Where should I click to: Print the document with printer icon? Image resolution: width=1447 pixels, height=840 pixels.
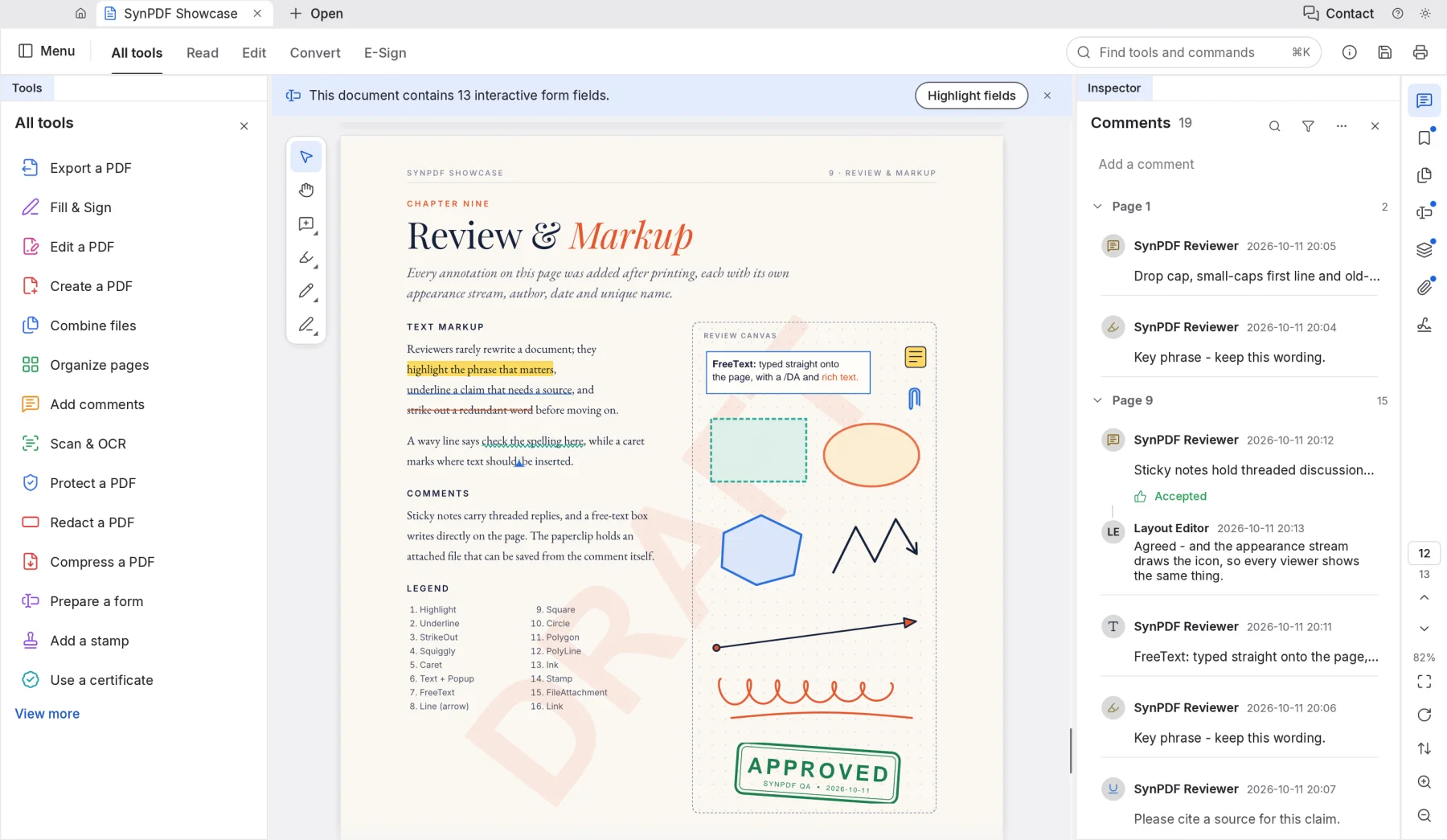click(1420, 52)
